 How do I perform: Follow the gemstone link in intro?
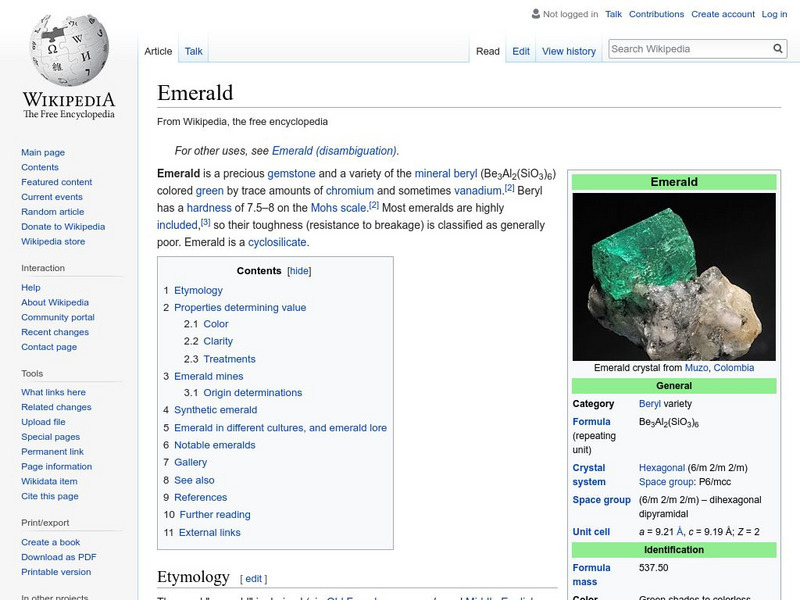tap(291, 173)
